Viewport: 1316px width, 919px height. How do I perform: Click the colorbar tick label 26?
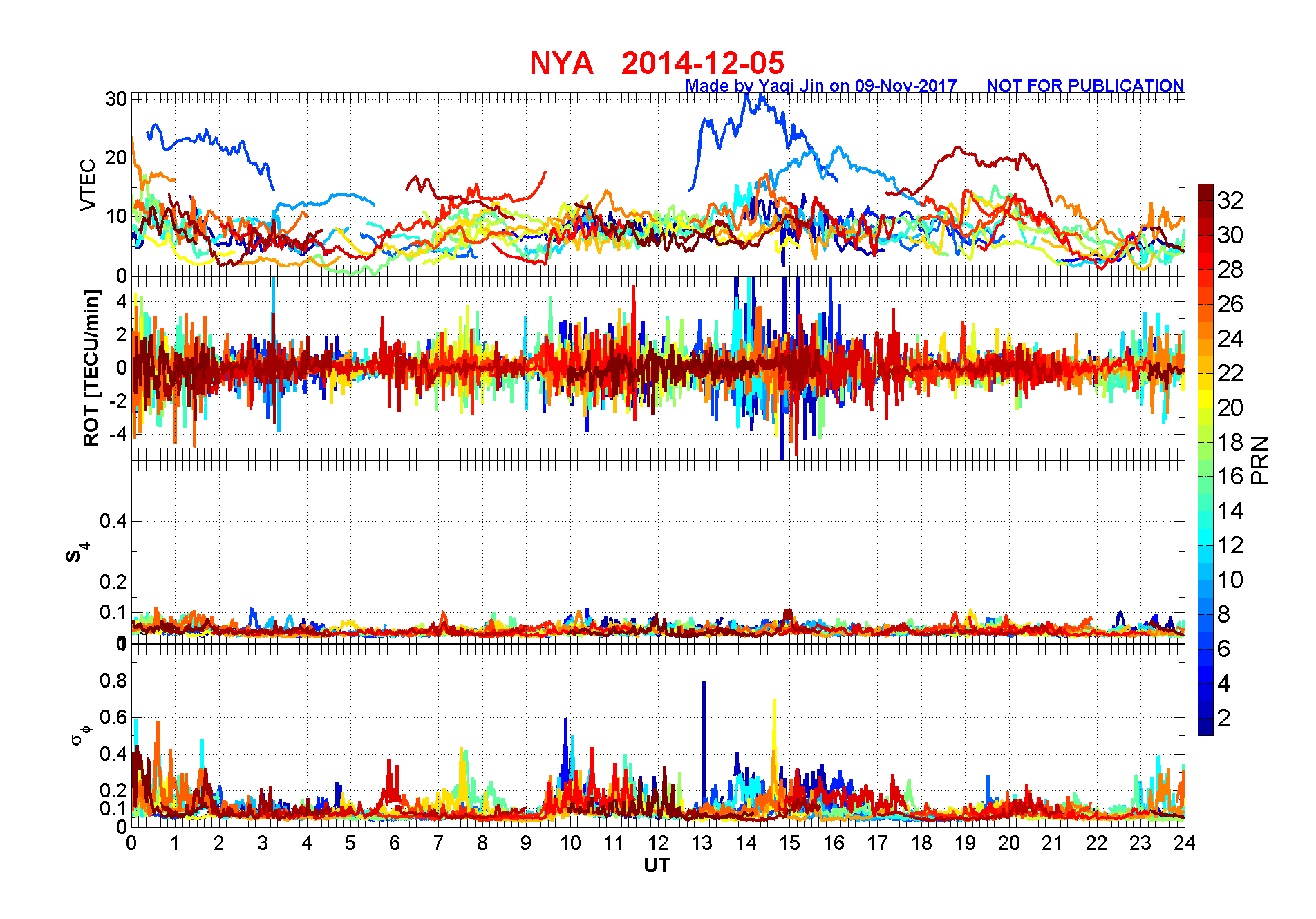click(1230, 304)
